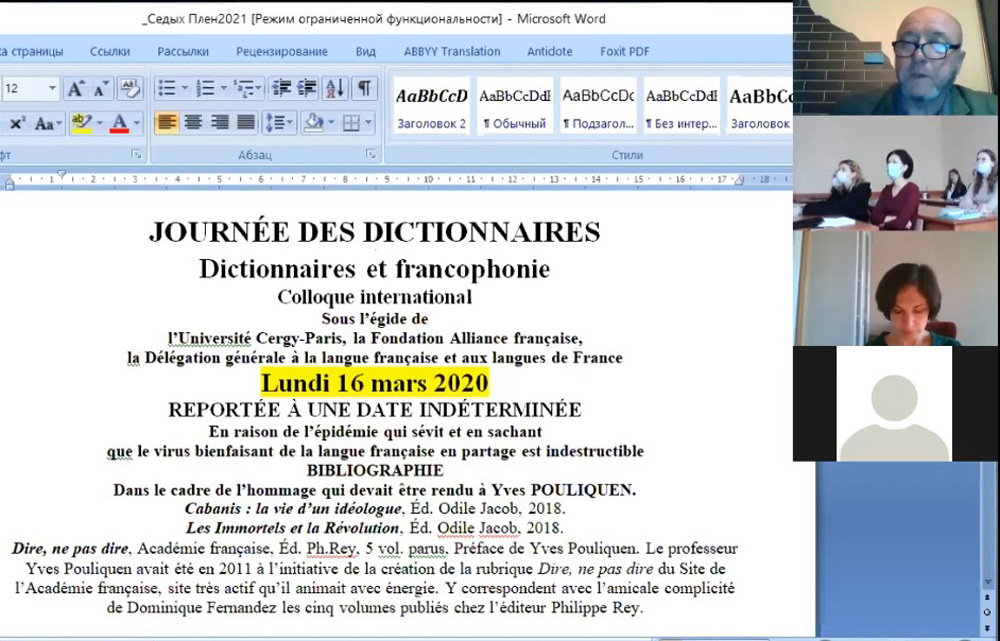Open the ABBYY Translation tab
Image resolution: width=1000 pixels, height=641 pixels.
click(x=451, y=51)
